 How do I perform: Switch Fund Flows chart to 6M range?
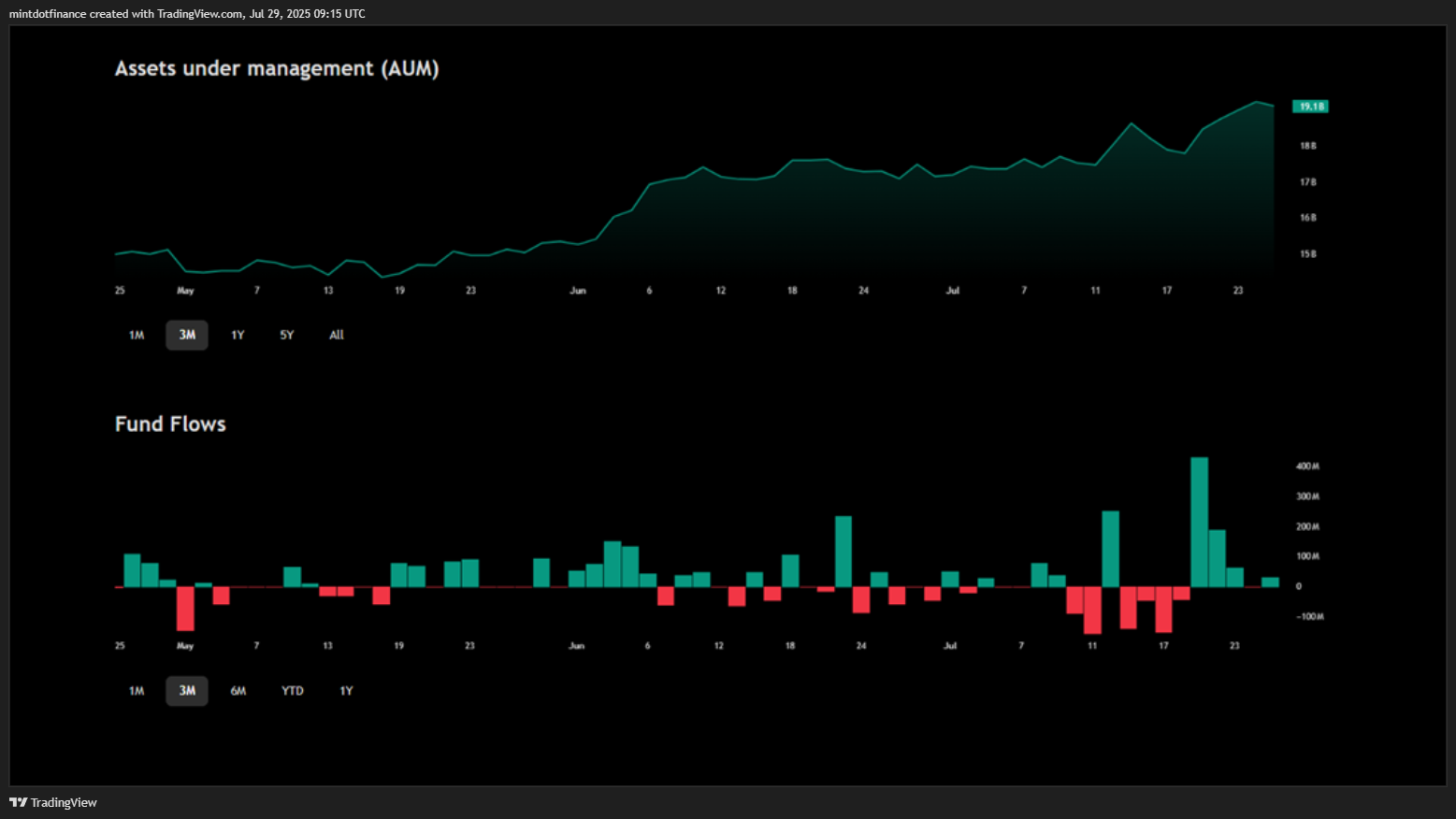(x=238, y=691)
